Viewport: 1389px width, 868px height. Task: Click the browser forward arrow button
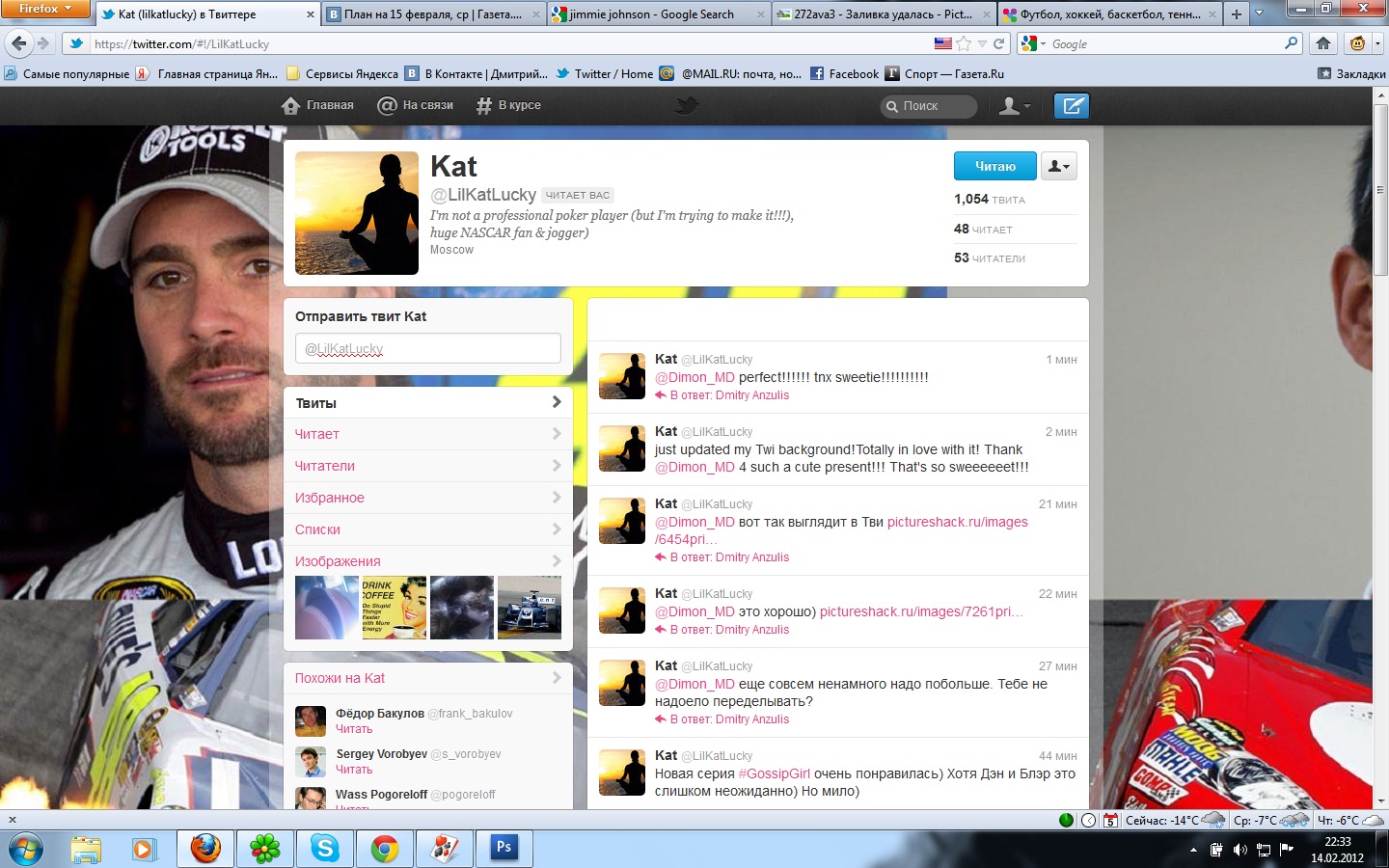[x=42, y=43]
